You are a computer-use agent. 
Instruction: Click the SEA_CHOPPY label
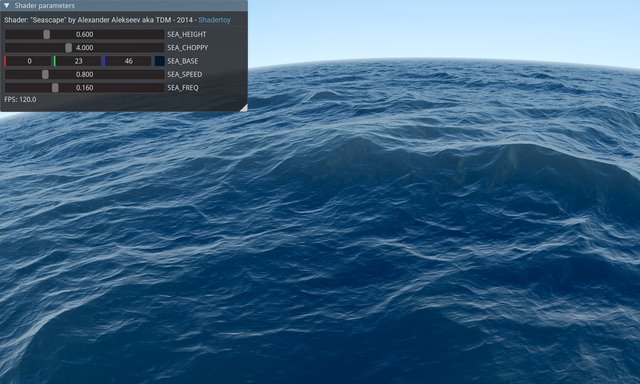coord(188,48)
